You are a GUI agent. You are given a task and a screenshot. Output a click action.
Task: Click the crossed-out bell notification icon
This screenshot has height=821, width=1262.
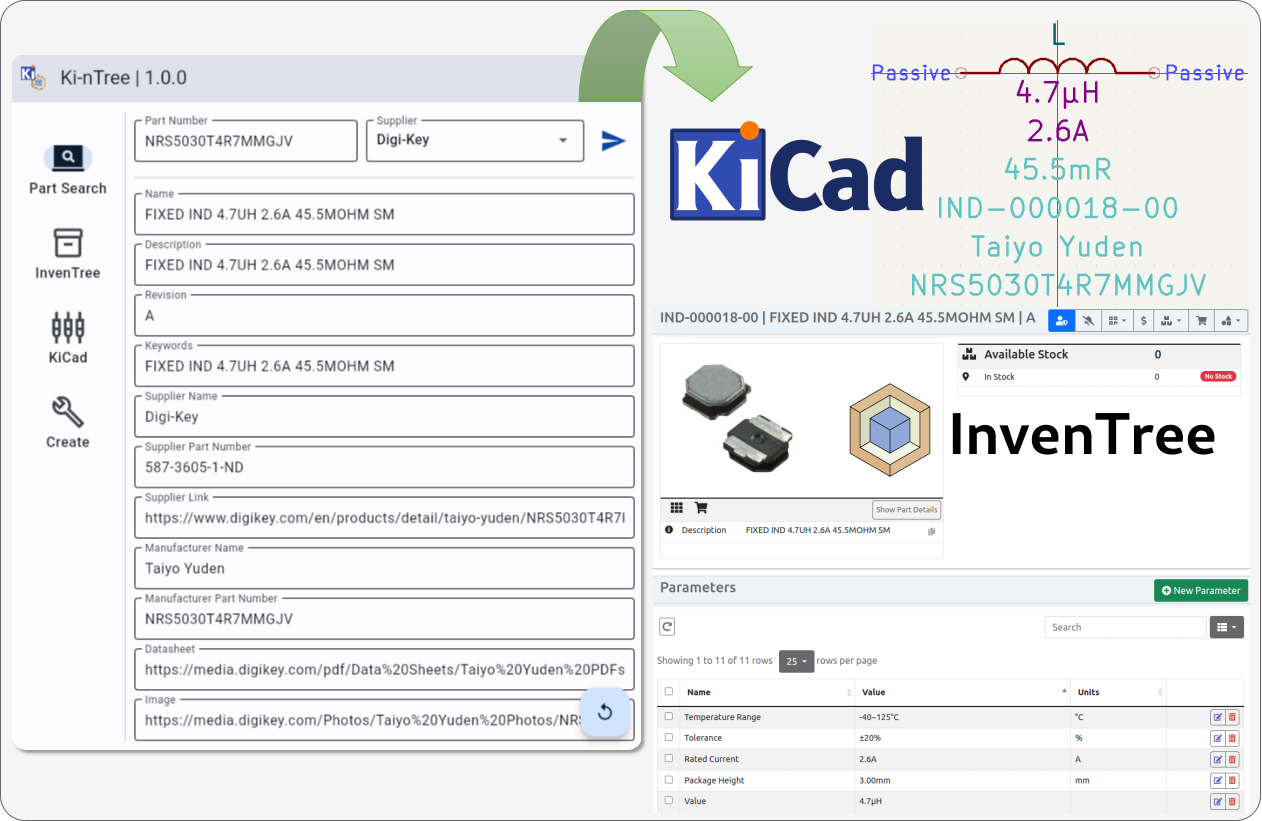pyautogui.click(x=1088, y=321)
